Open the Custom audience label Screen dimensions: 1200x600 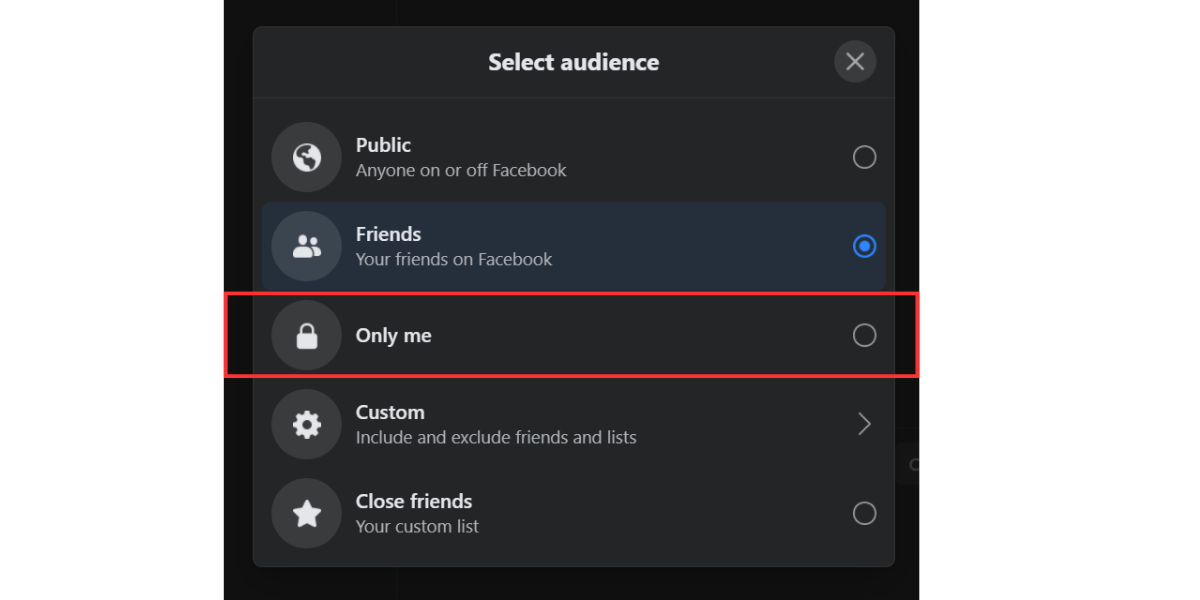[390, 412]
